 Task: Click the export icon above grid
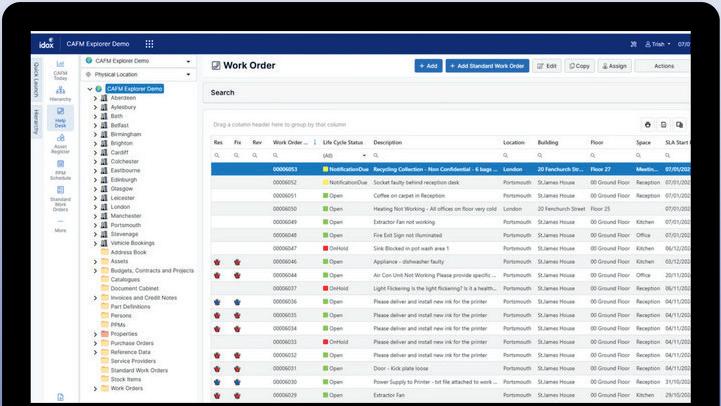click(x=664, y=125)
